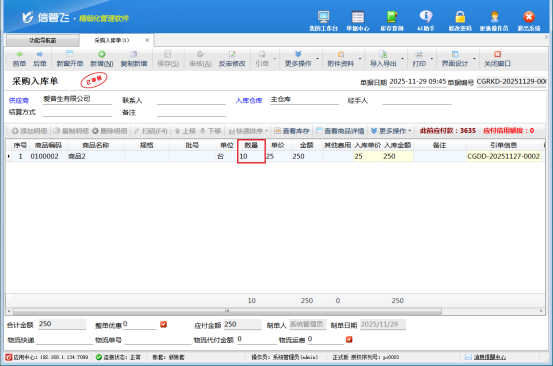The width and height of the screenshot is (553, 366).
Task: Click 反审修改 toolbar icon
Action: pos(232,59)
